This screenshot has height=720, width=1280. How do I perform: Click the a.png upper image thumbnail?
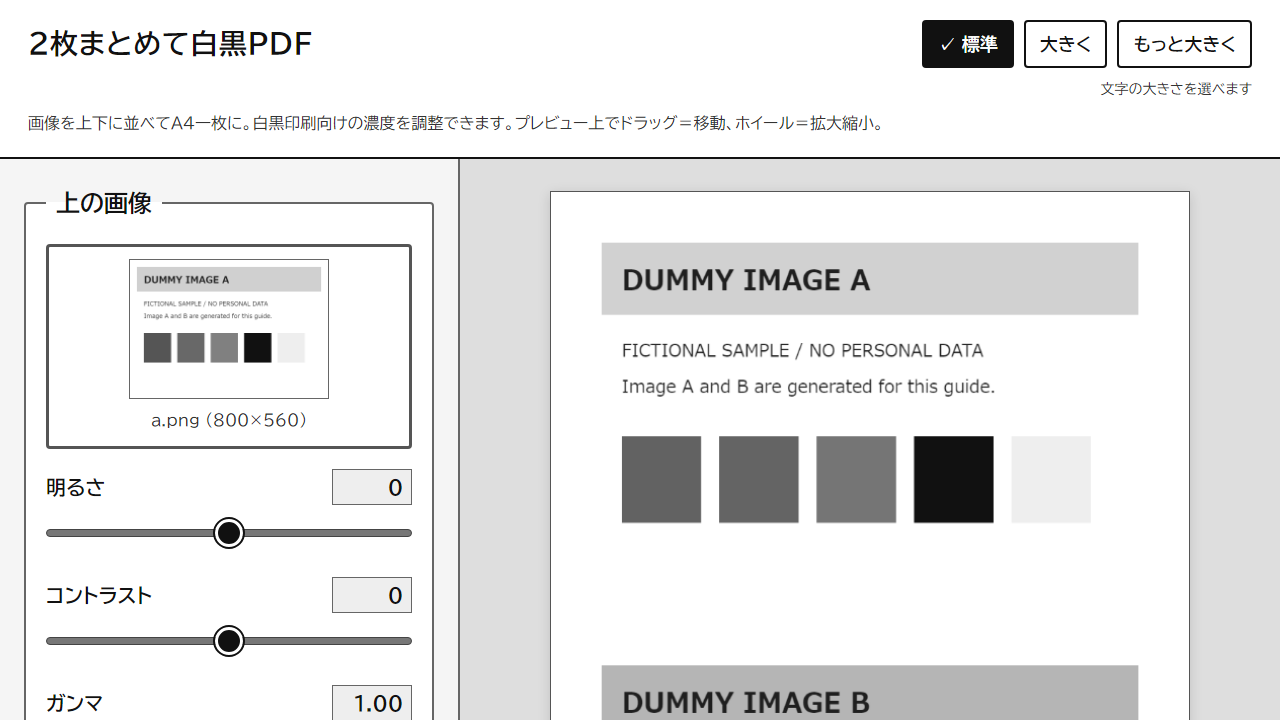229,329
